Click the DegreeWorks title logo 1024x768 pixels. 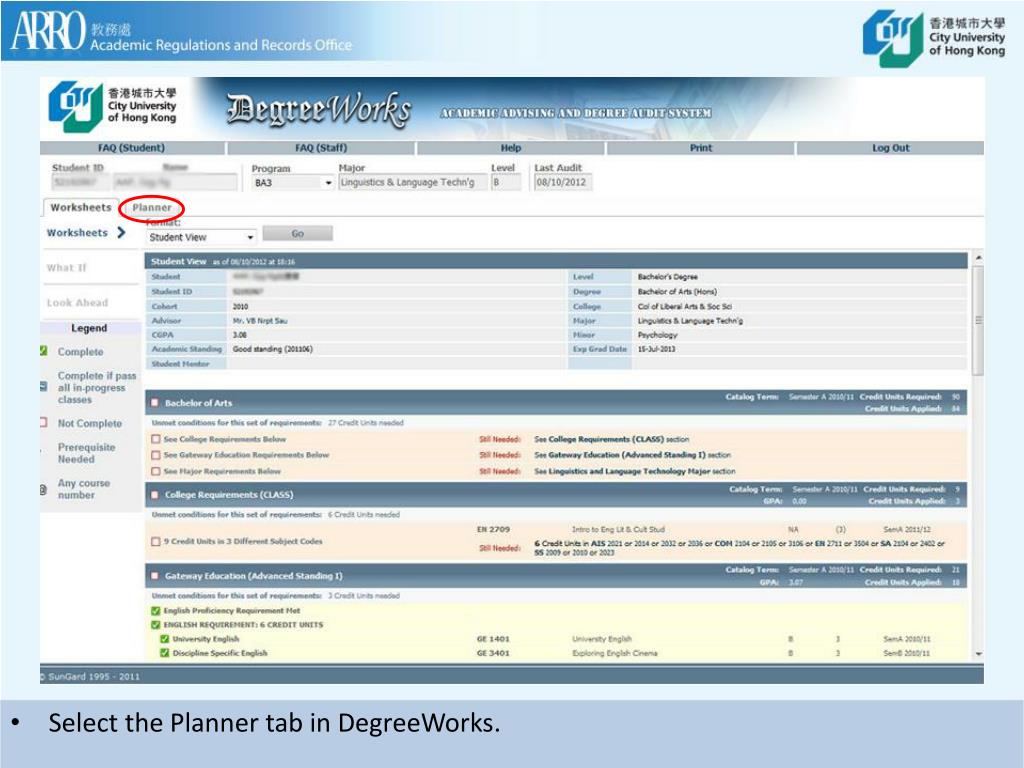click(319, 109)
